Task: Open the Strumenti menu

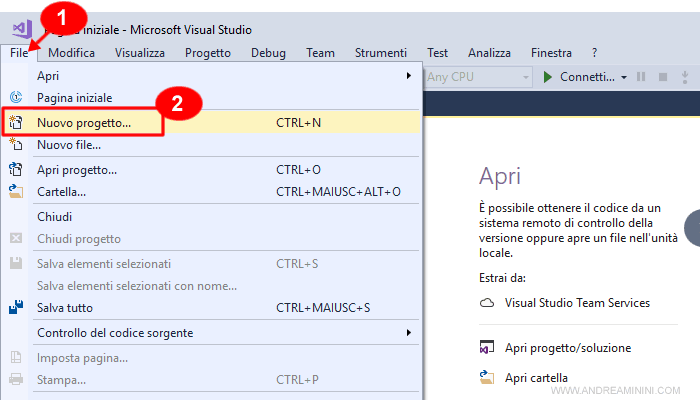Action: point(380,53)
